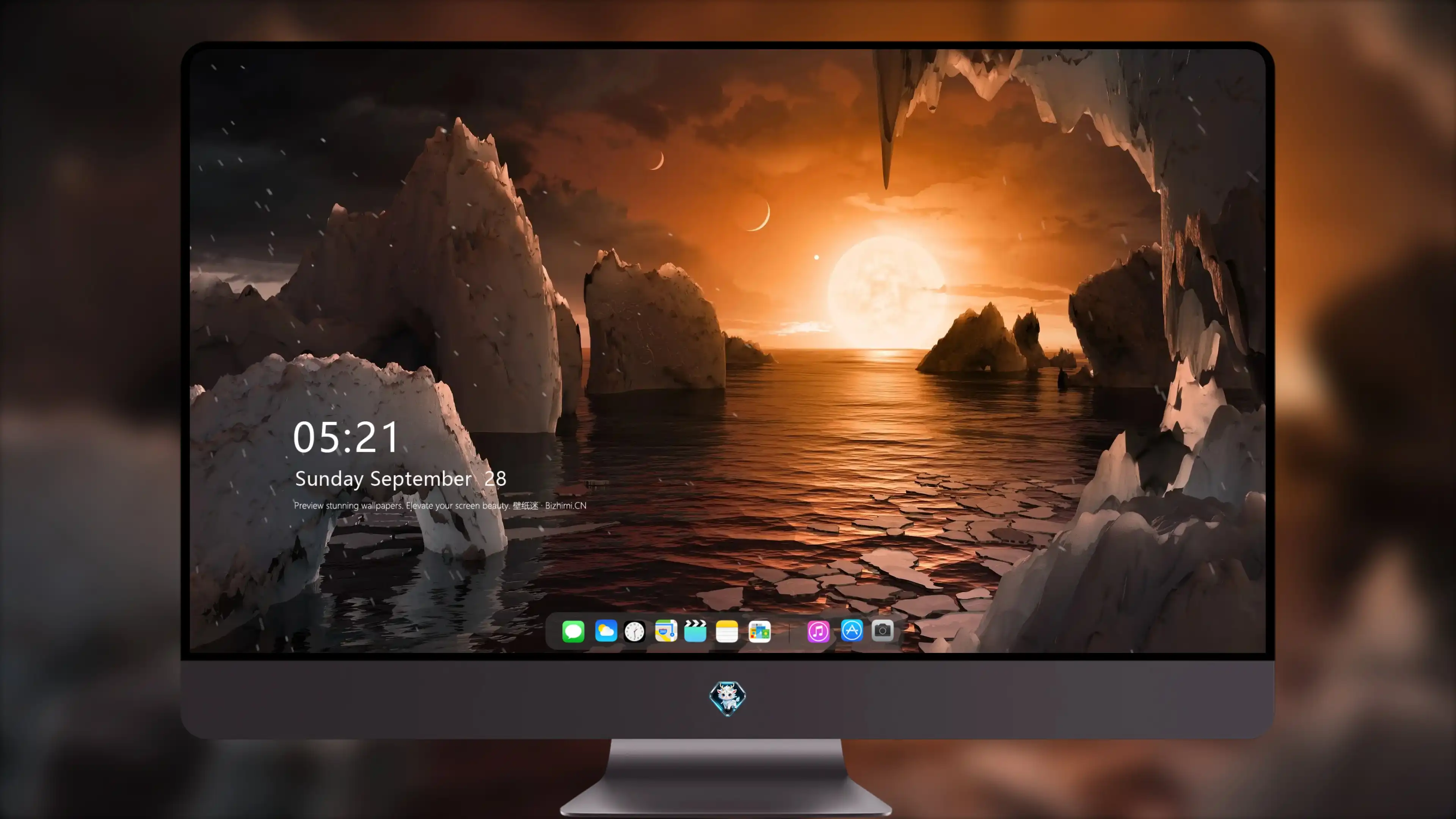Click the dragon logo on monitor chin
The image size is (1456, 819).
(728, 698)
